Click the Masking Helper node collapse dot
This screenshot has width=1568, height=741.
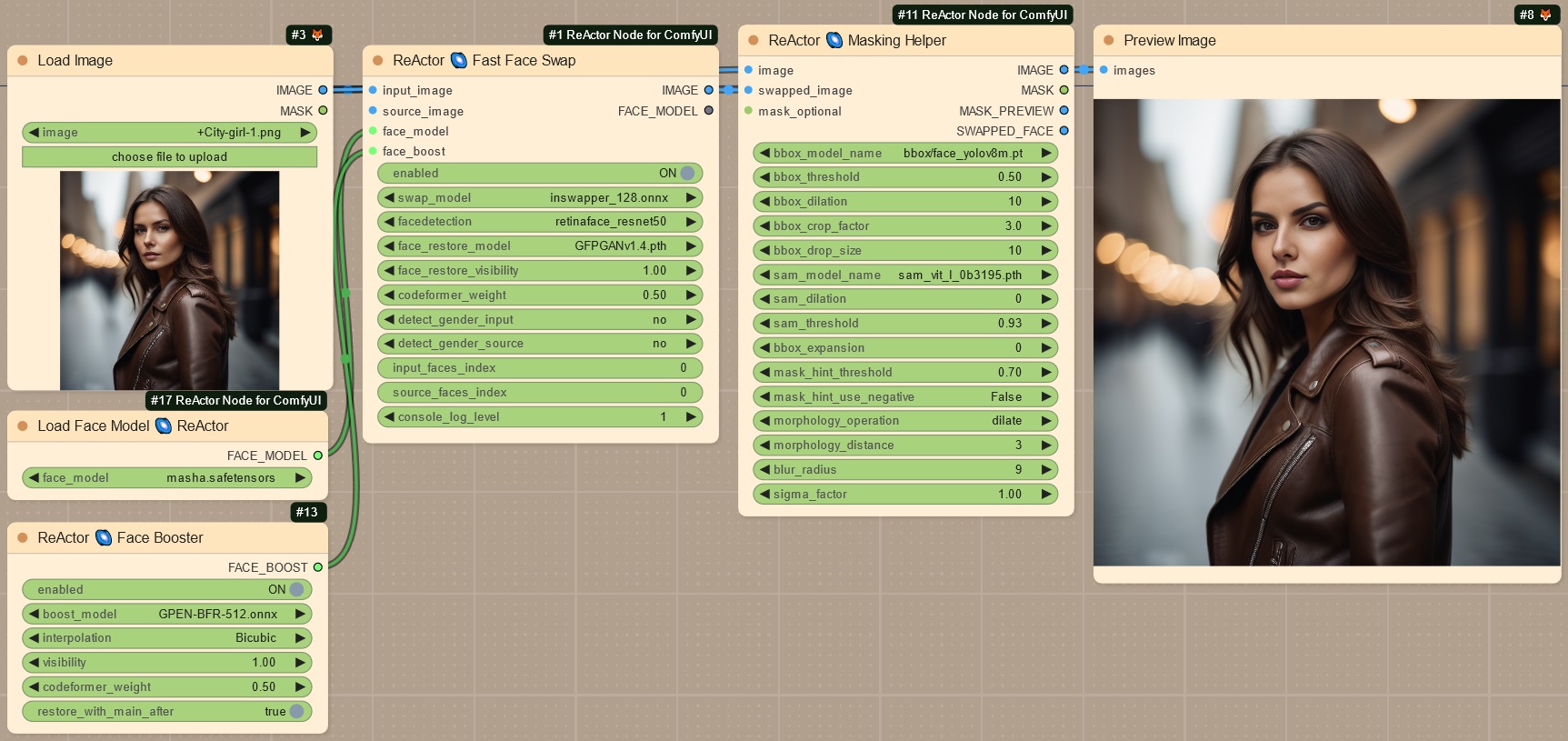click(x=754, y=41)
